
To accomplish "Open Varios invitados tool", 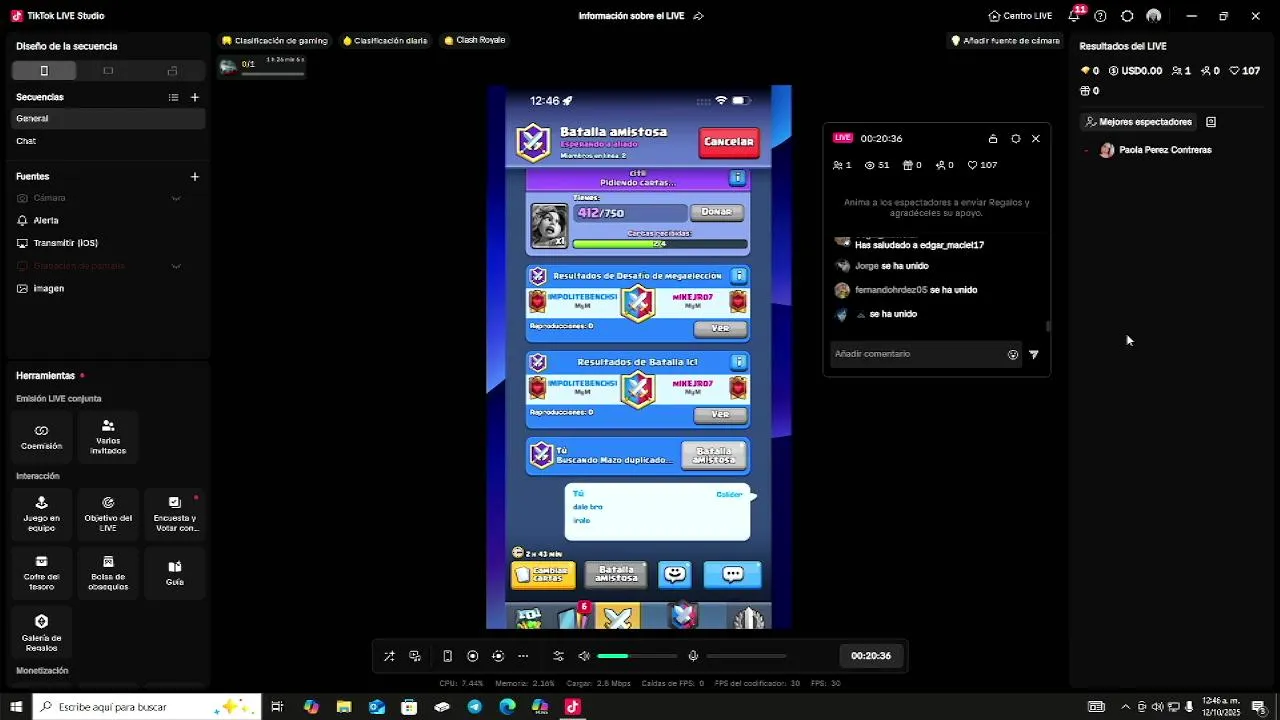I will [x=108, y=437].
